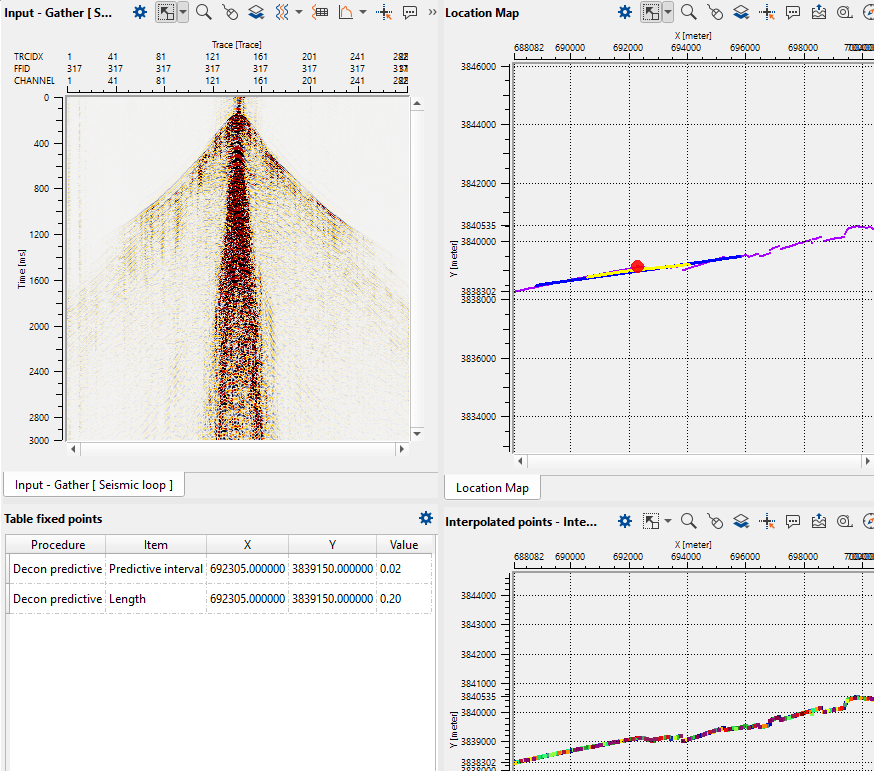Open trace header table icon in Gather toolbar
Viewport: 874px width, 771px height.
point(320,12)
